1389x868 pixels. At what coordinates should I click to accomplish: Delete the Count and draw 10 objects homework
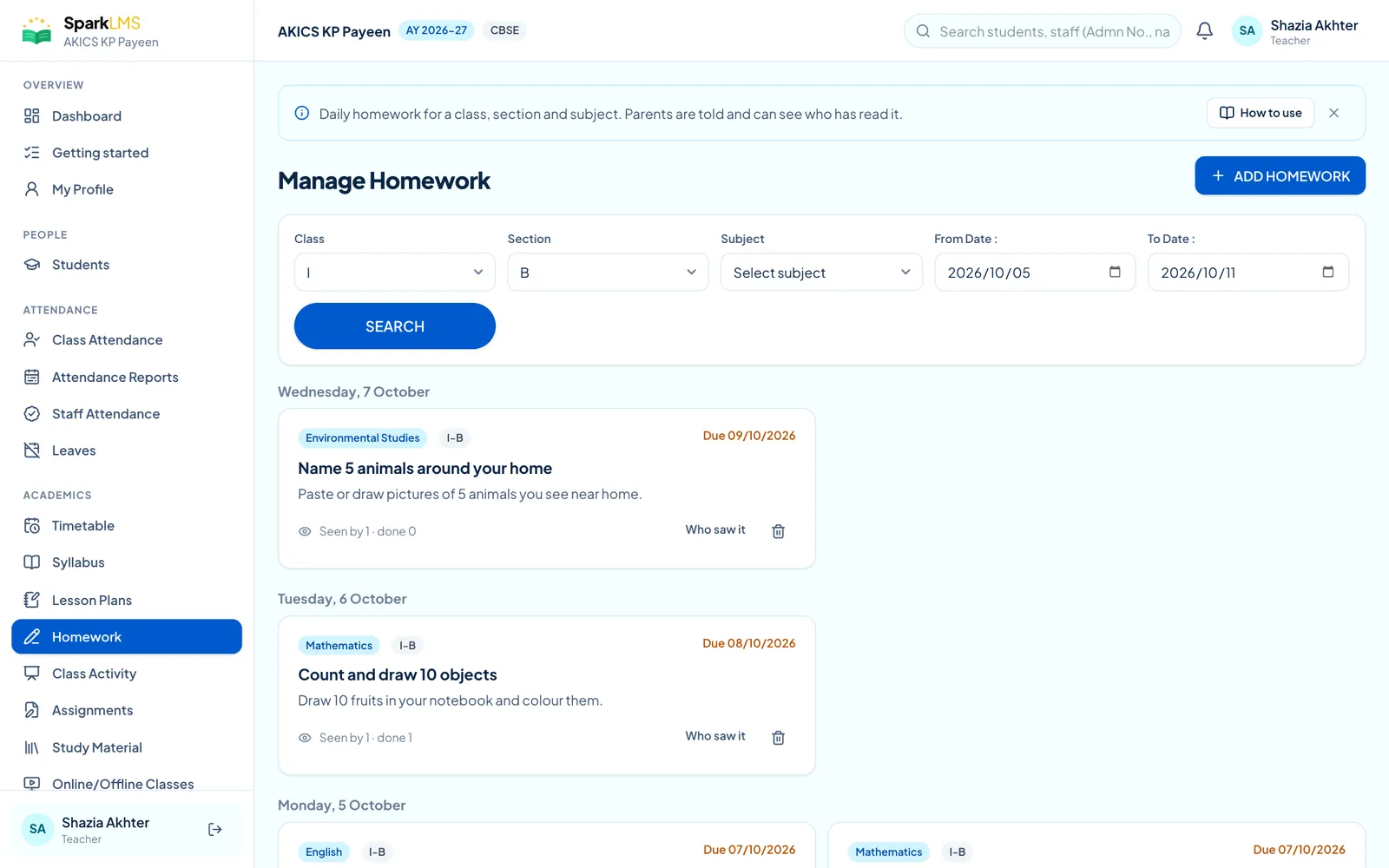pos(779,738)
